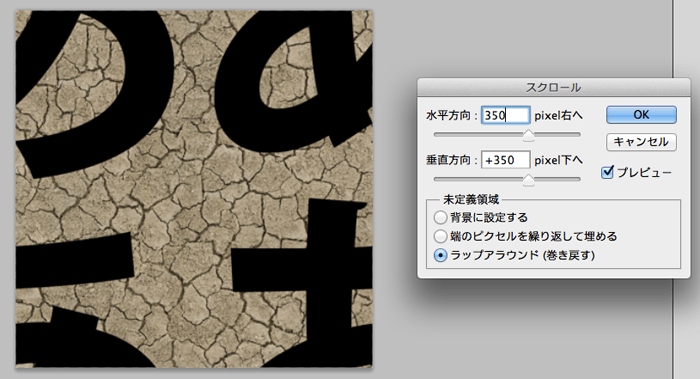
Task: Select 端のピクセルを繰り返して埋める radio option
Action: (x=440, y=236)
